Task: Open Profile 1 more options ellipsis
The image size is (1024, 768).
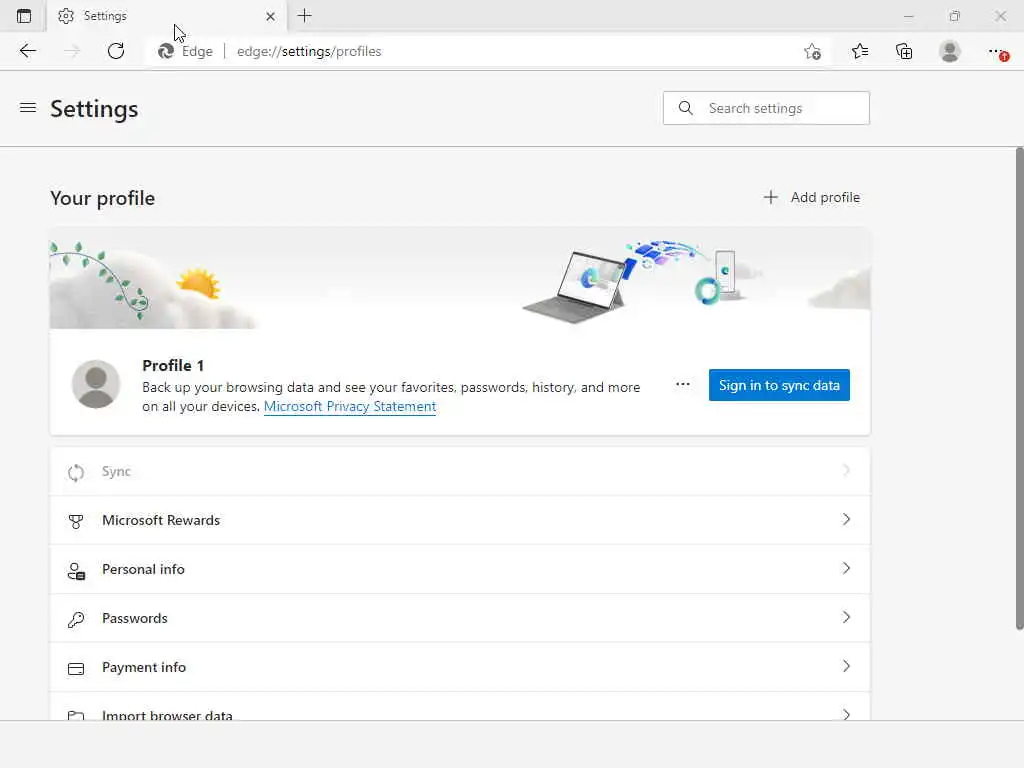Action: pyautogui.click(x=682, y=385)
